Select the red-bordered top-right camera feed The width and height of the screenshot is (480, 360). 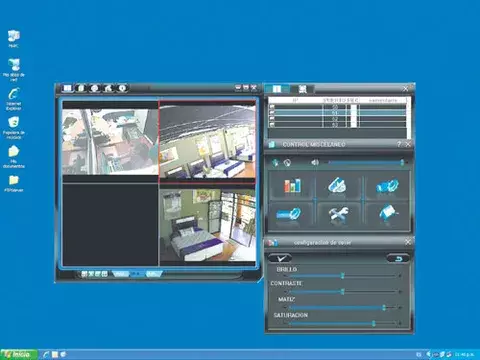[x=208, y=142]
